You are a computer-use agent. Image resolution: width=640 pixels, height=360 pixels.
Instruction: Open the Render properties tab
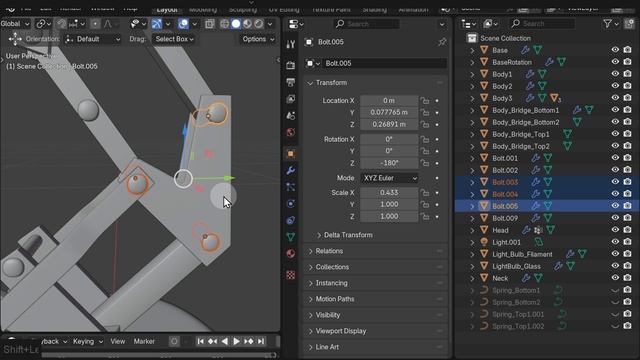(x=291, y=65)
